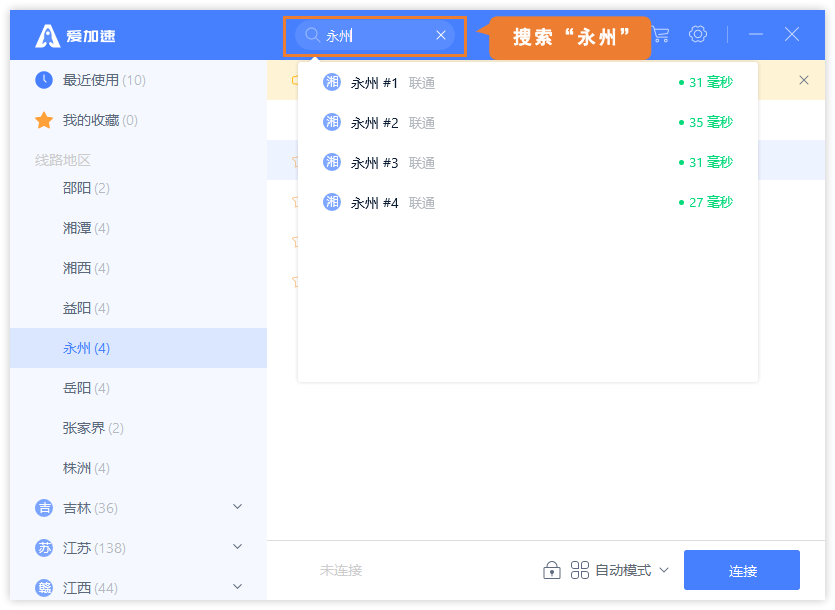Screen dimensions: 835x610
Task: Click the 湘 icon beside 永州 #2
Action: (x=332, y=122)
